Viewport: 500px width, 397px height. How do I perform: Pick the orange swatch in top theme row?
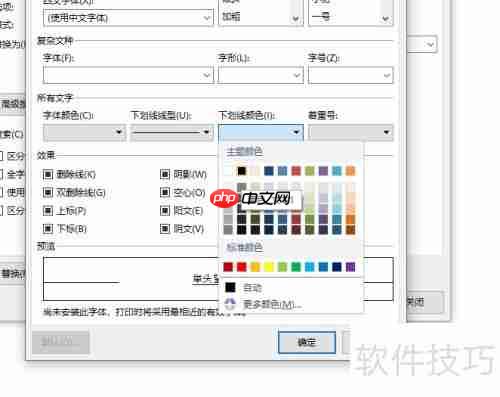(351, 171)
